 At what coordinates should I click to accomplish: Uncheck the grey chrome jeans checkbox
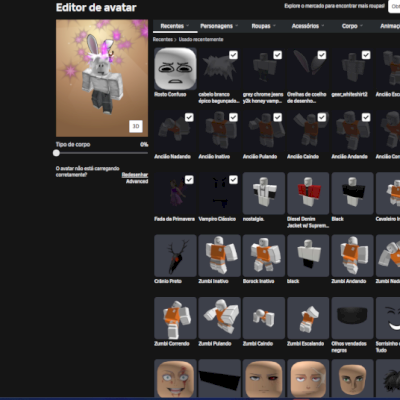[278, 55]
